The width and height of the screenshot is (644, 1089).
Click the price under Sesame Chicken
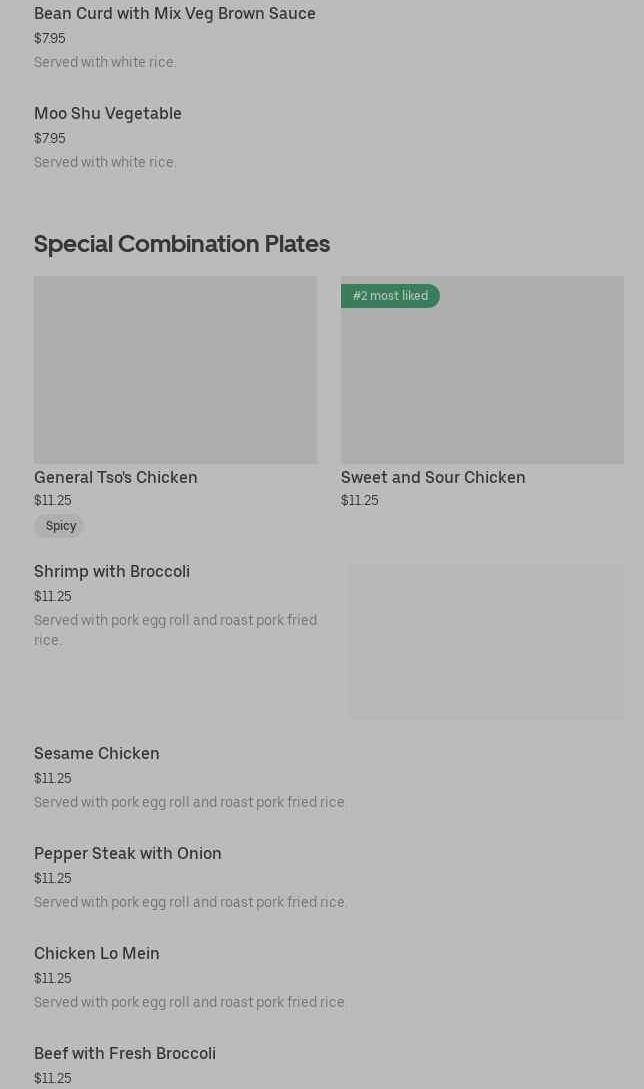53,779
